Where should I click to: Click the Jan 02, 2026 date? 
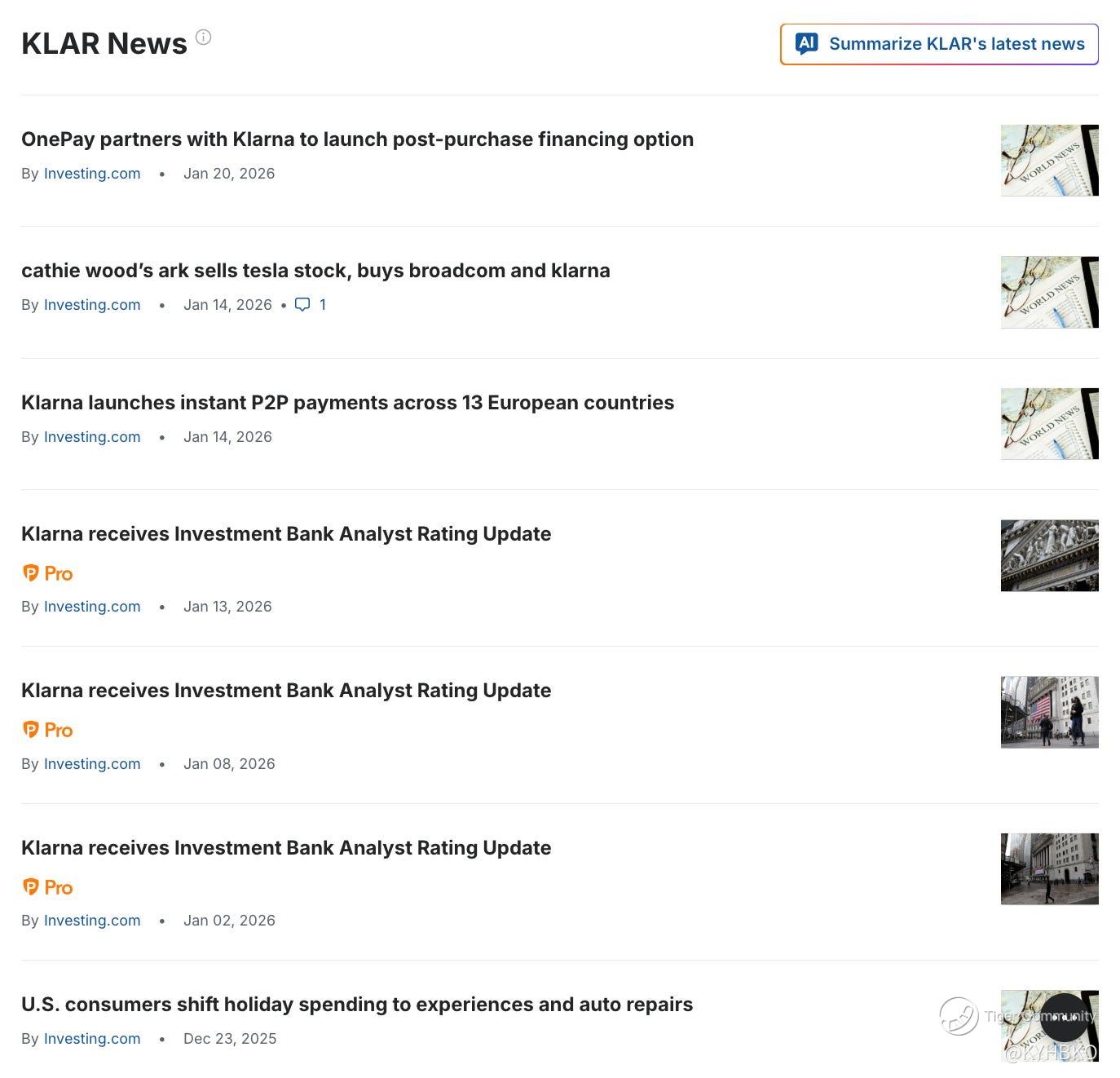pos(229,921)
